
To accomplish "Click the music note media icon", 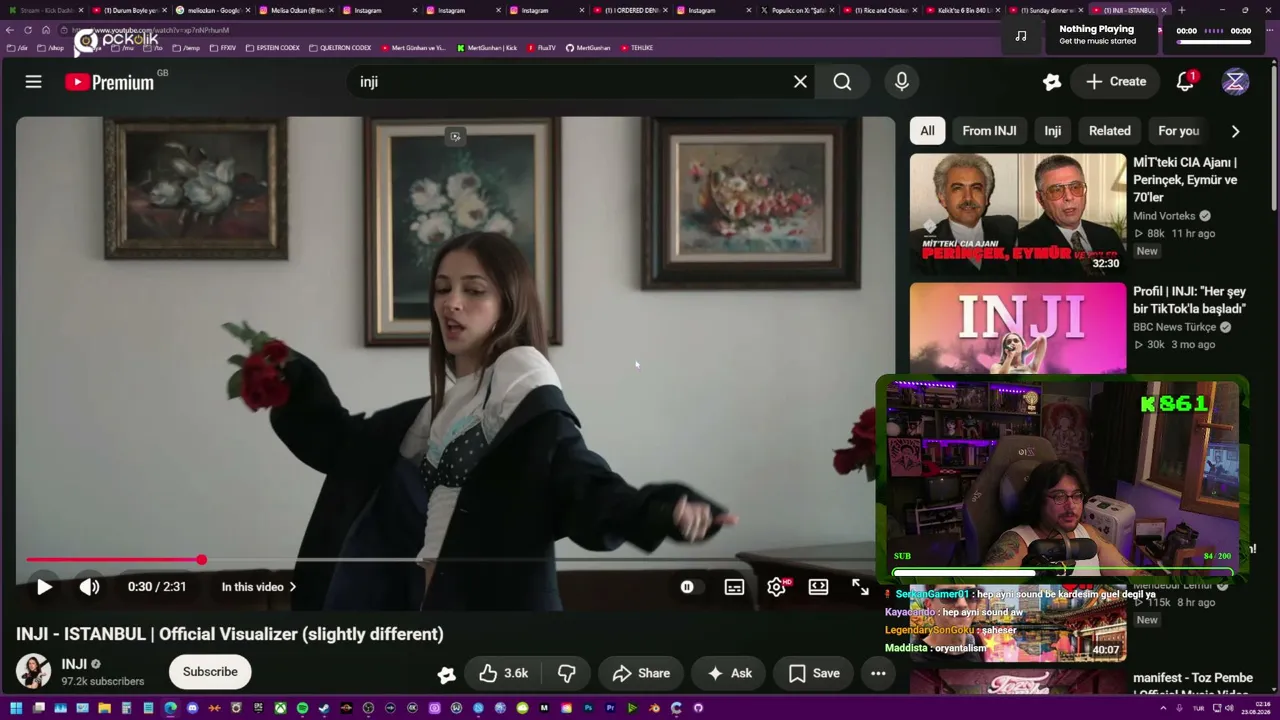I will [1020, 36].
